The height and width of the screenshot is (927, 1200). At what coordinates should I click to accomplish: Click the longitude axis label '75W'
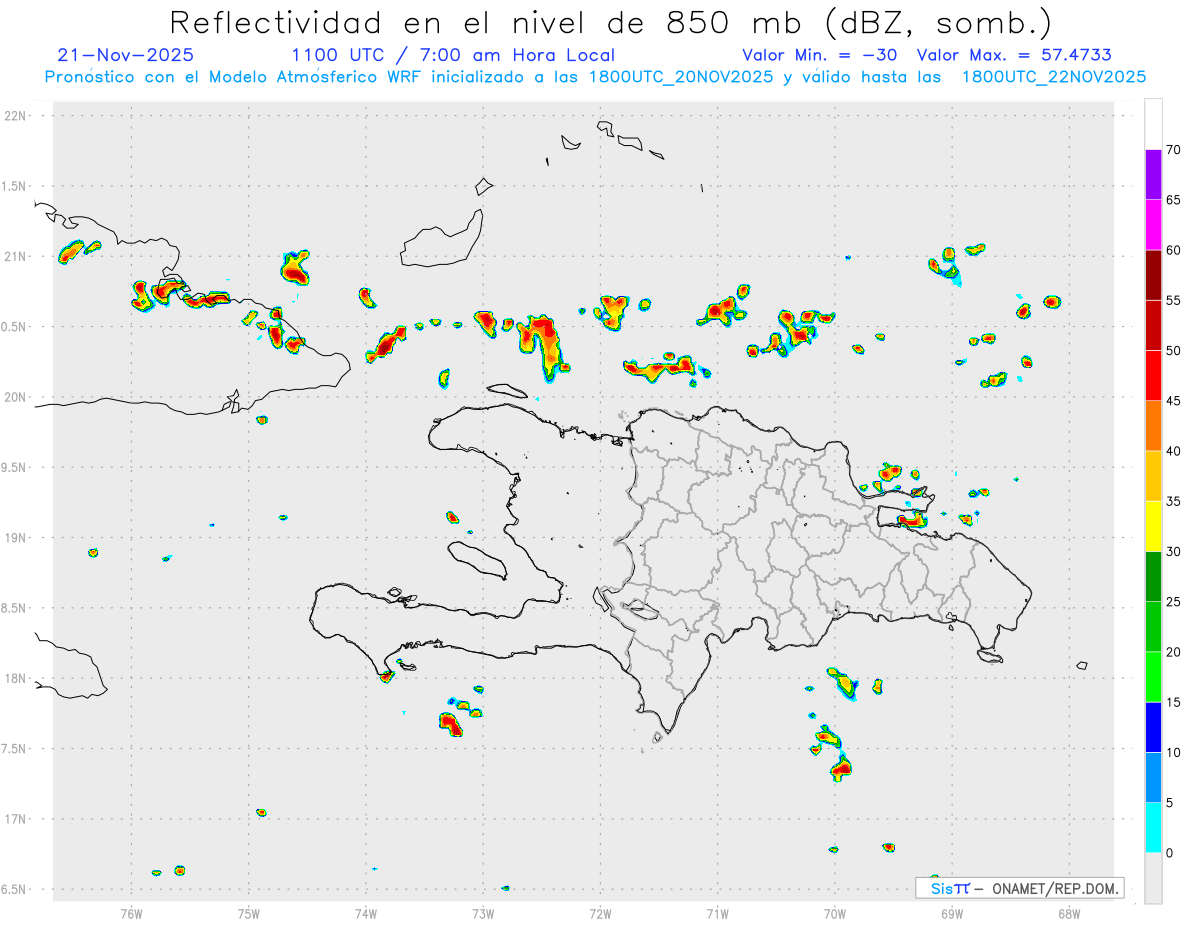[249, 914]
